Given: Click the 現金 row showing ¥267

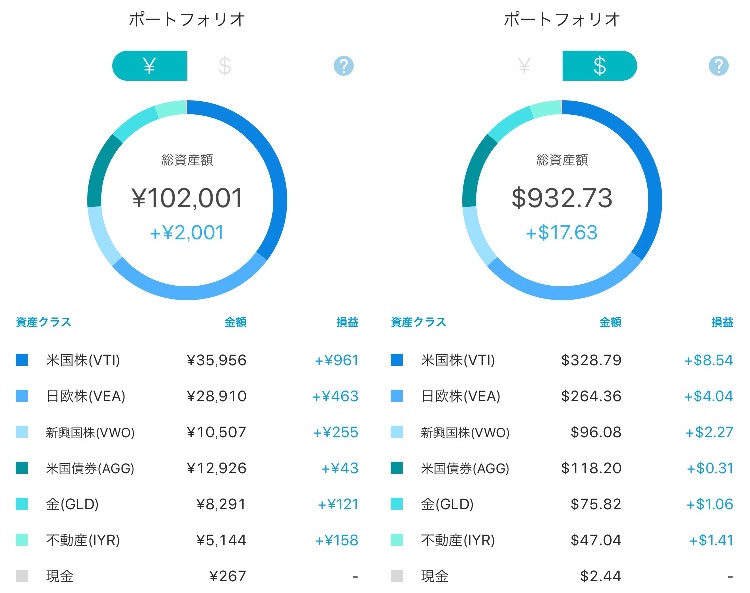Looking at the screenshot, I should 187,576.
